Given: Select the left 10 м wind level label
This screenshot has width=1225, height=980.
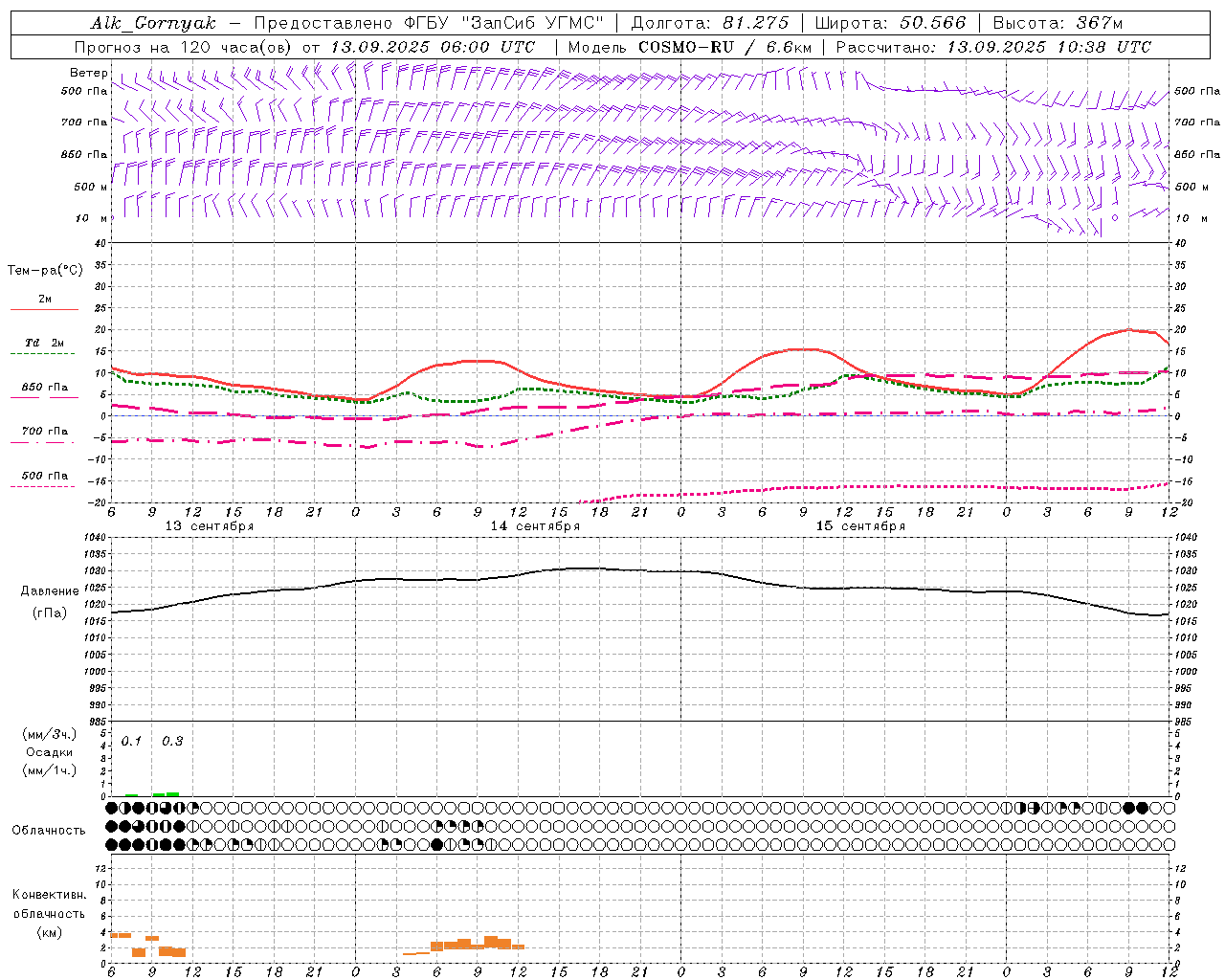Looking at the screenshot, I should coord(89,218).
